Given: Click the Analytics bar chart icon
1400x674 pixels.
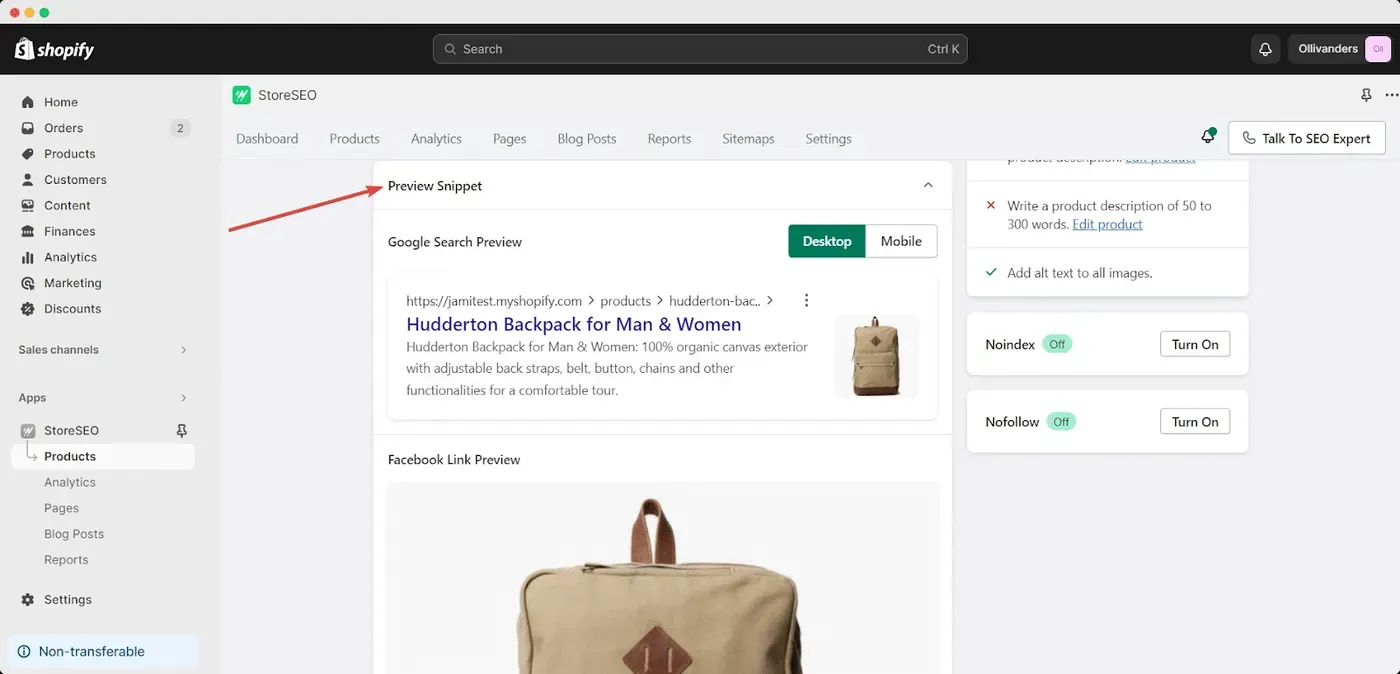Looking at the screenshot, I should coord(28,258).
